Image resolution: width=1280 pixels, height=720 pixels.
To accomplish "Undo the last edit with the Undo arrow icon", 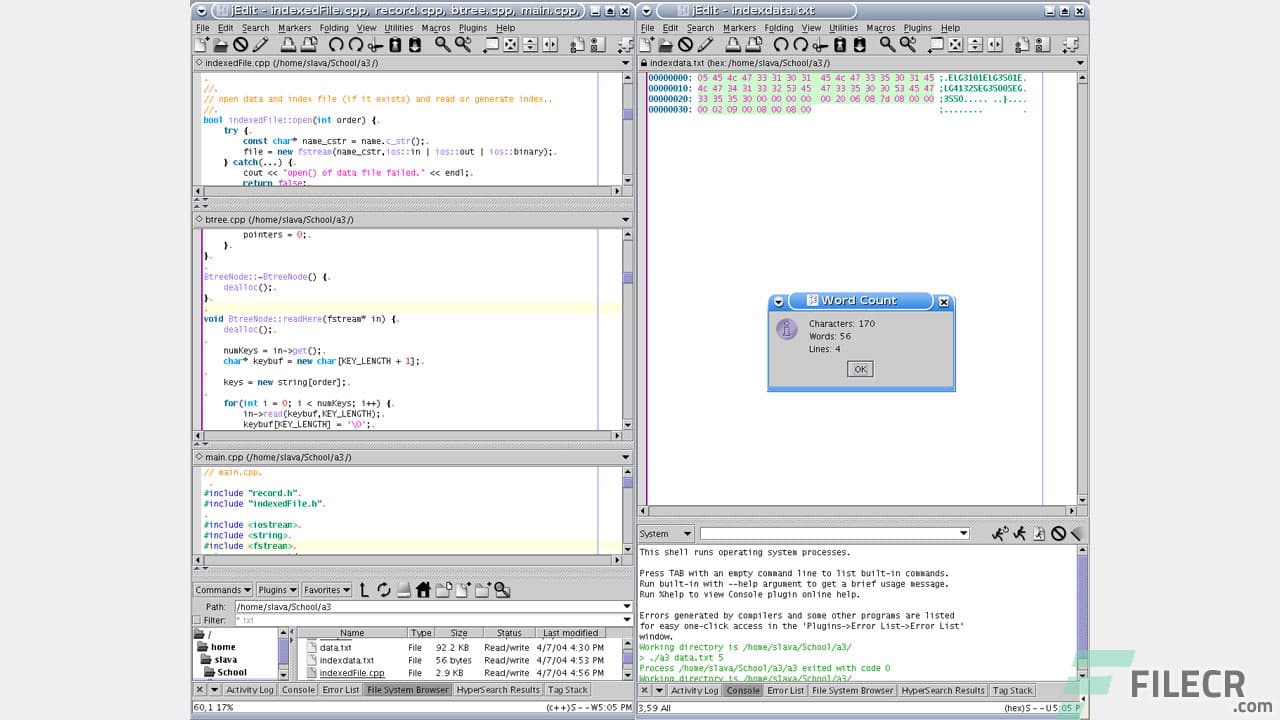I will [x=336, y=44].
